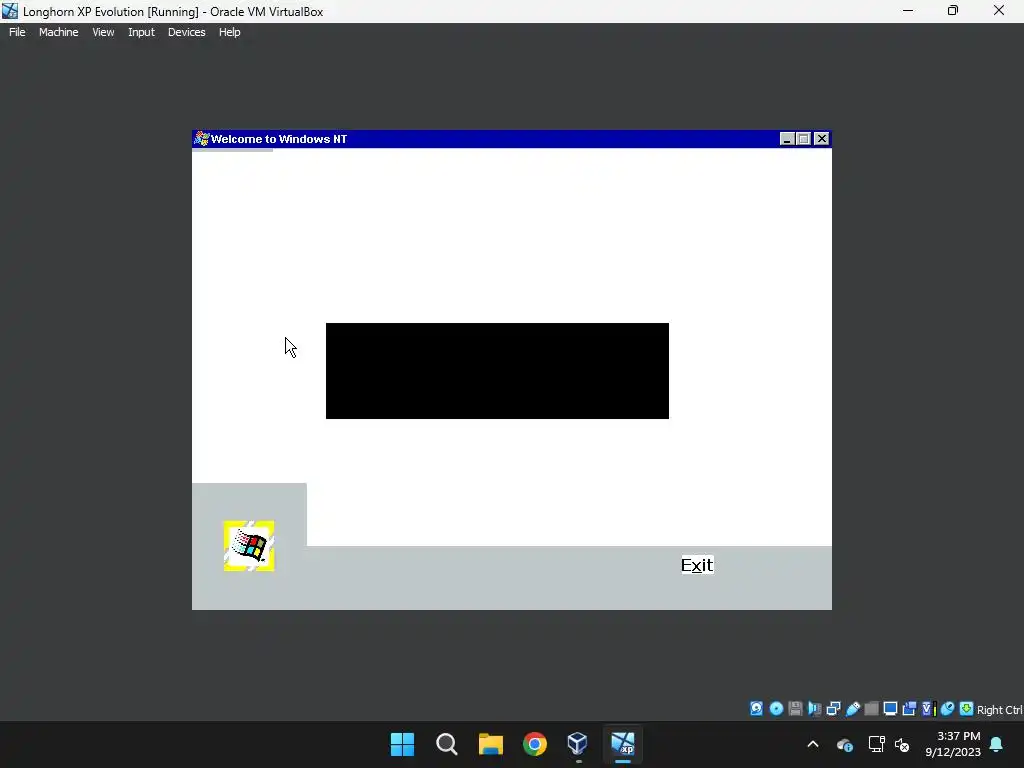Click the floppy disk indicator
Viewport: 1024px width, 768px height.
[795, 709]
